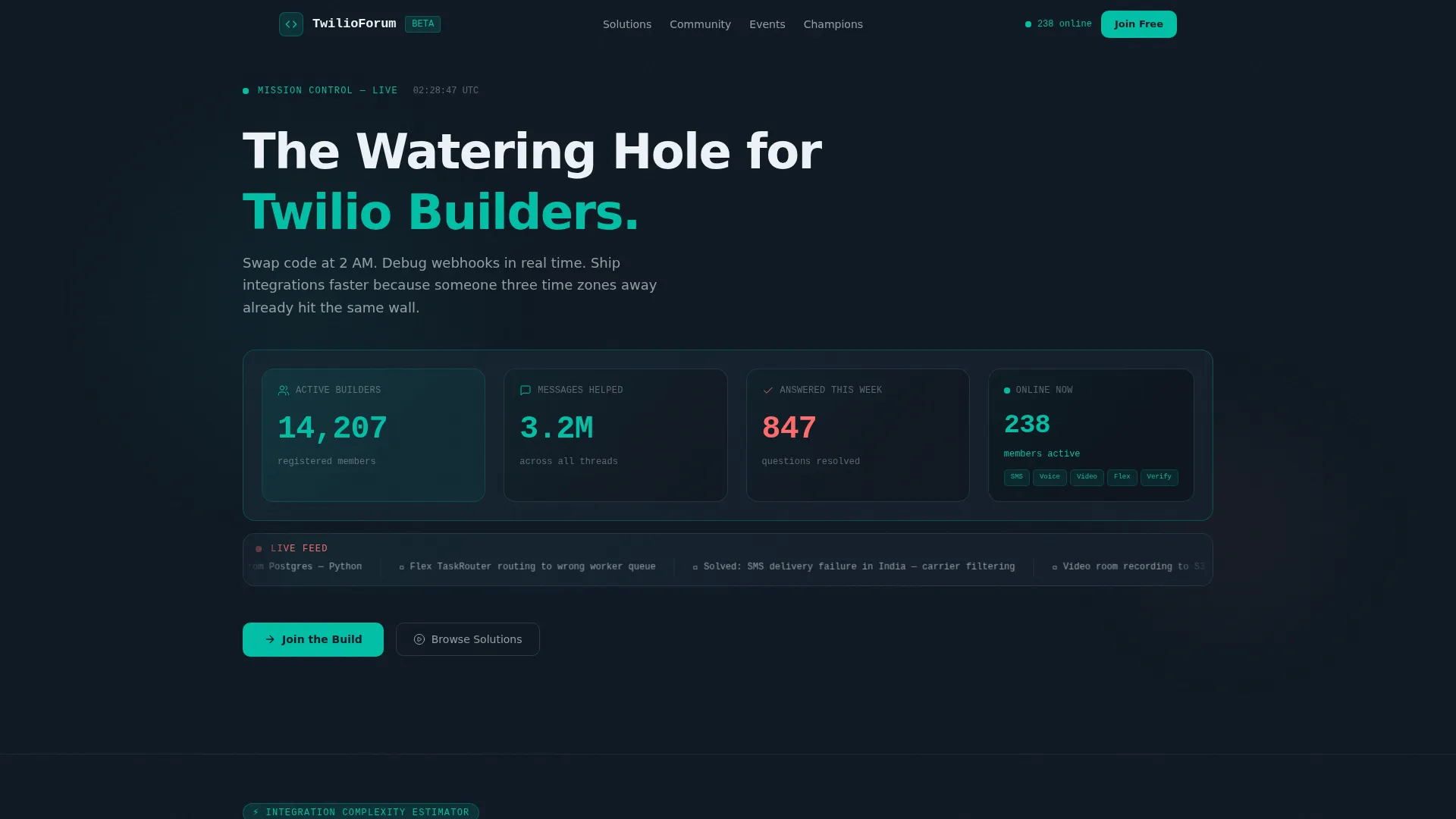Click the Browse Solutions button
The image size is (1456, 819).
coord(468,639)
